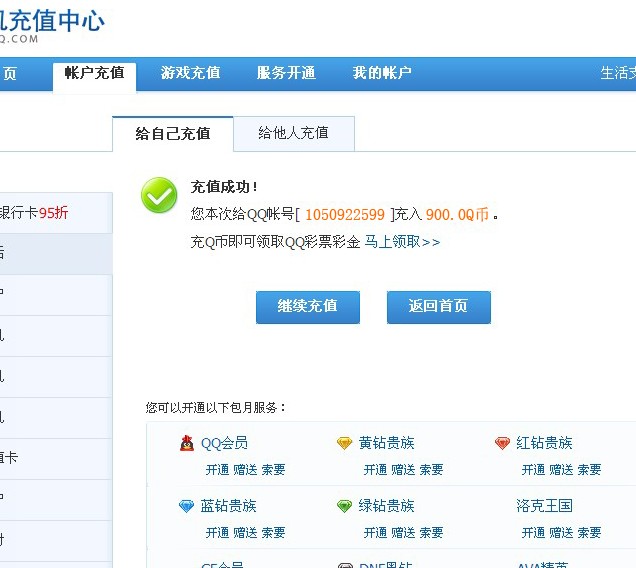The height and width of the screenshot is (568, 636).
Task: Open the 红钻贵族 service link
Action: click(544, 443)
